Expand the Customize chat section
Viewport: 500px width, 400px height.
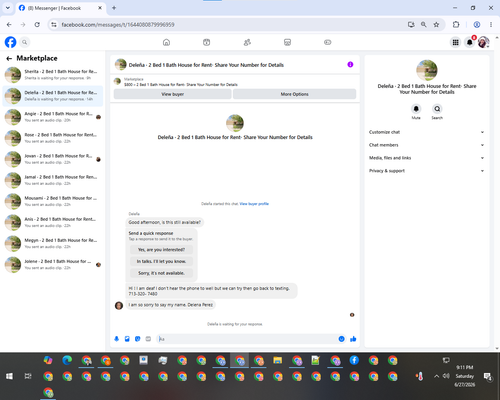pyautogui.click(x=427, y=132)
